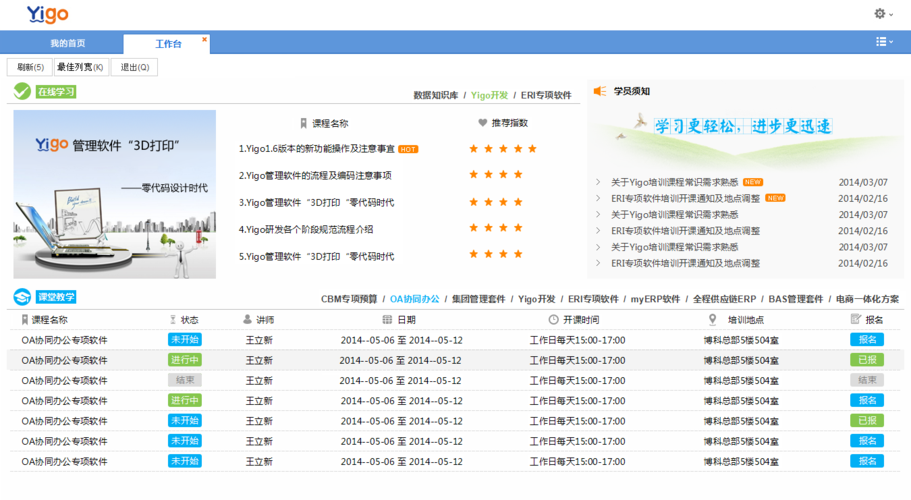Click the 刷新(5) button

[30, 67]
